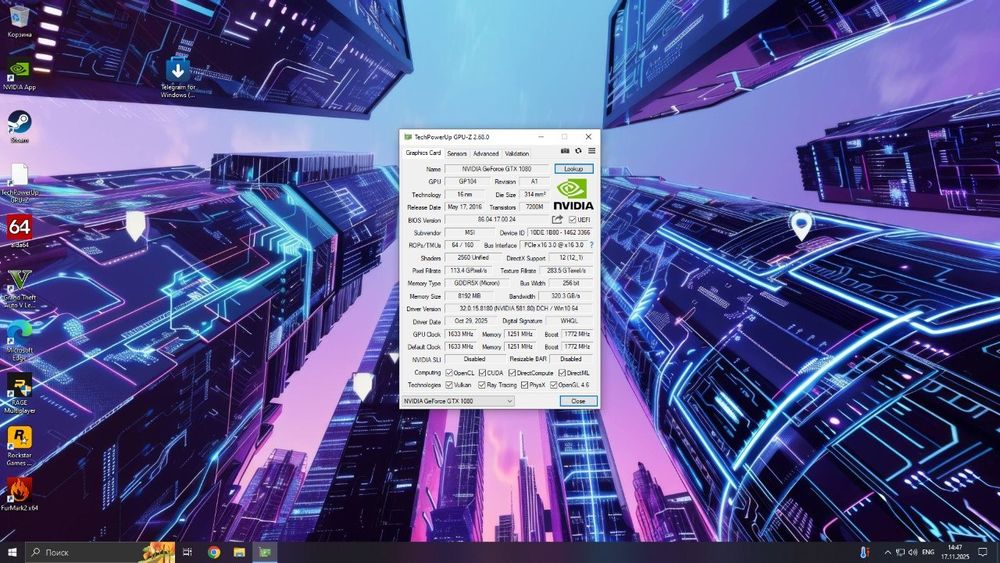1000x563 pixels.
Task: Open Google Chrome from the taskbar
Action: tap(214, 552)
